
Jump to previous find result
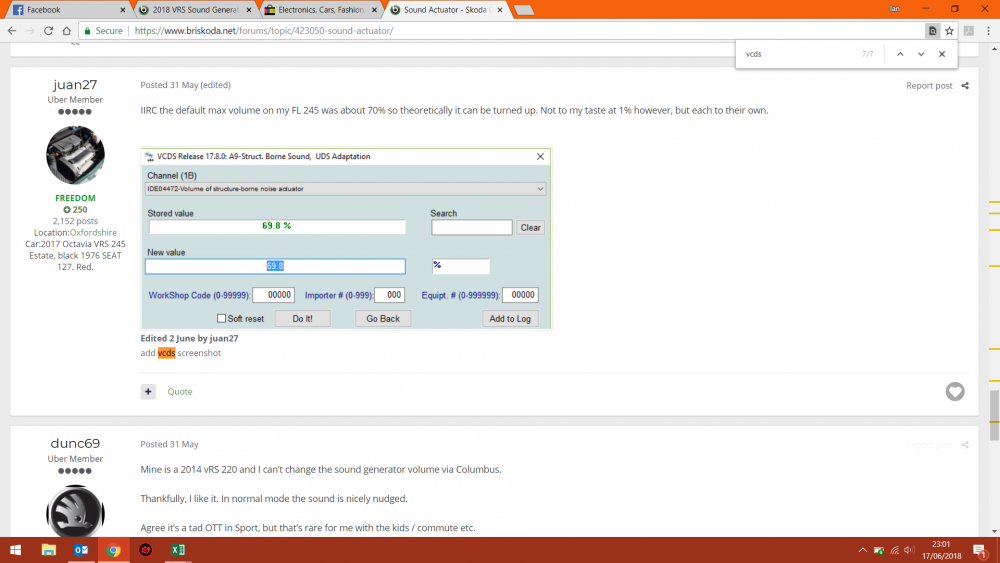click(x=900, y=54)
